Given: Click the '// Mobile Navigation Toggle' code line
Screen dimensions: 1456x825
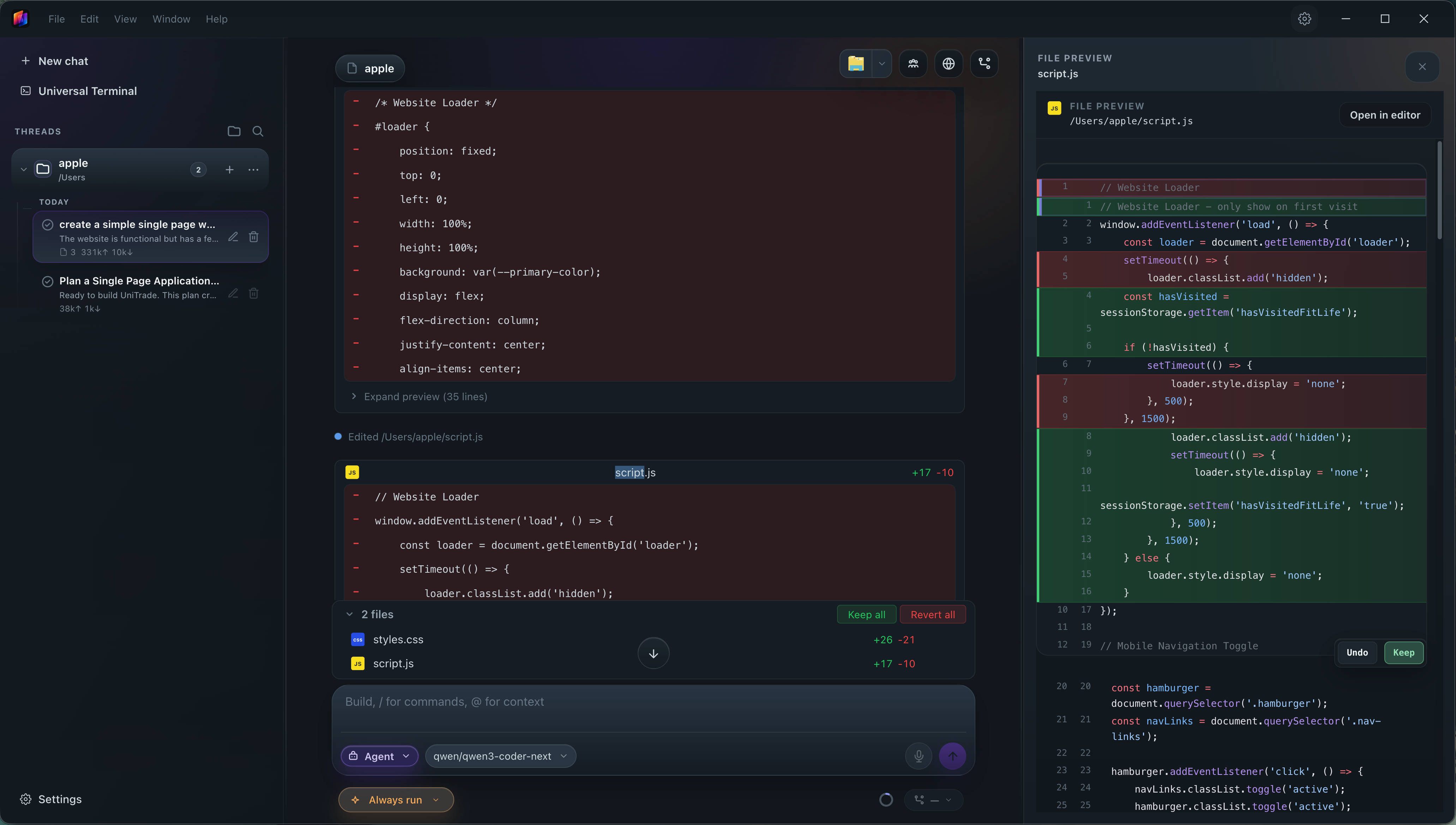Looking at the screenshot, I should pyautogui.click(x=1178, y=645).
